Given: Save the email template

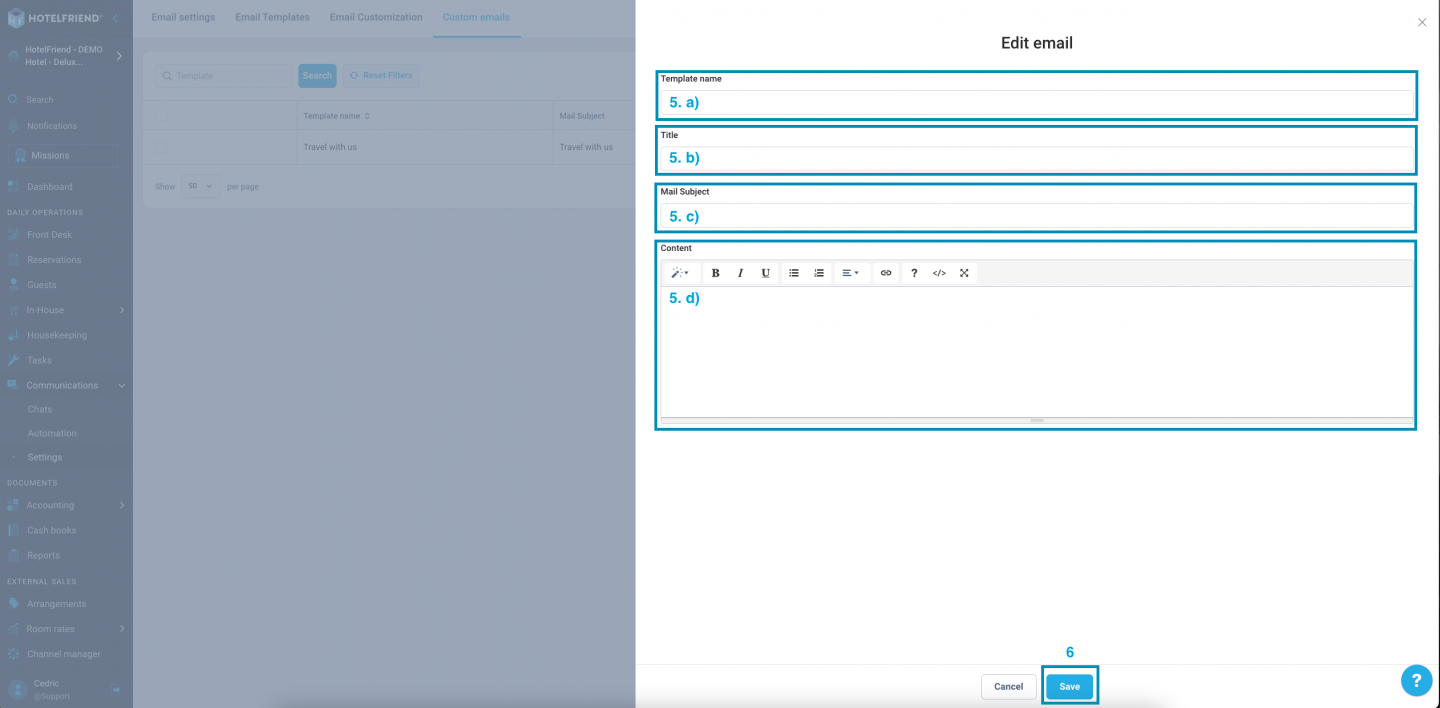Looking at the screenshot, I should tap(1070, 686).
